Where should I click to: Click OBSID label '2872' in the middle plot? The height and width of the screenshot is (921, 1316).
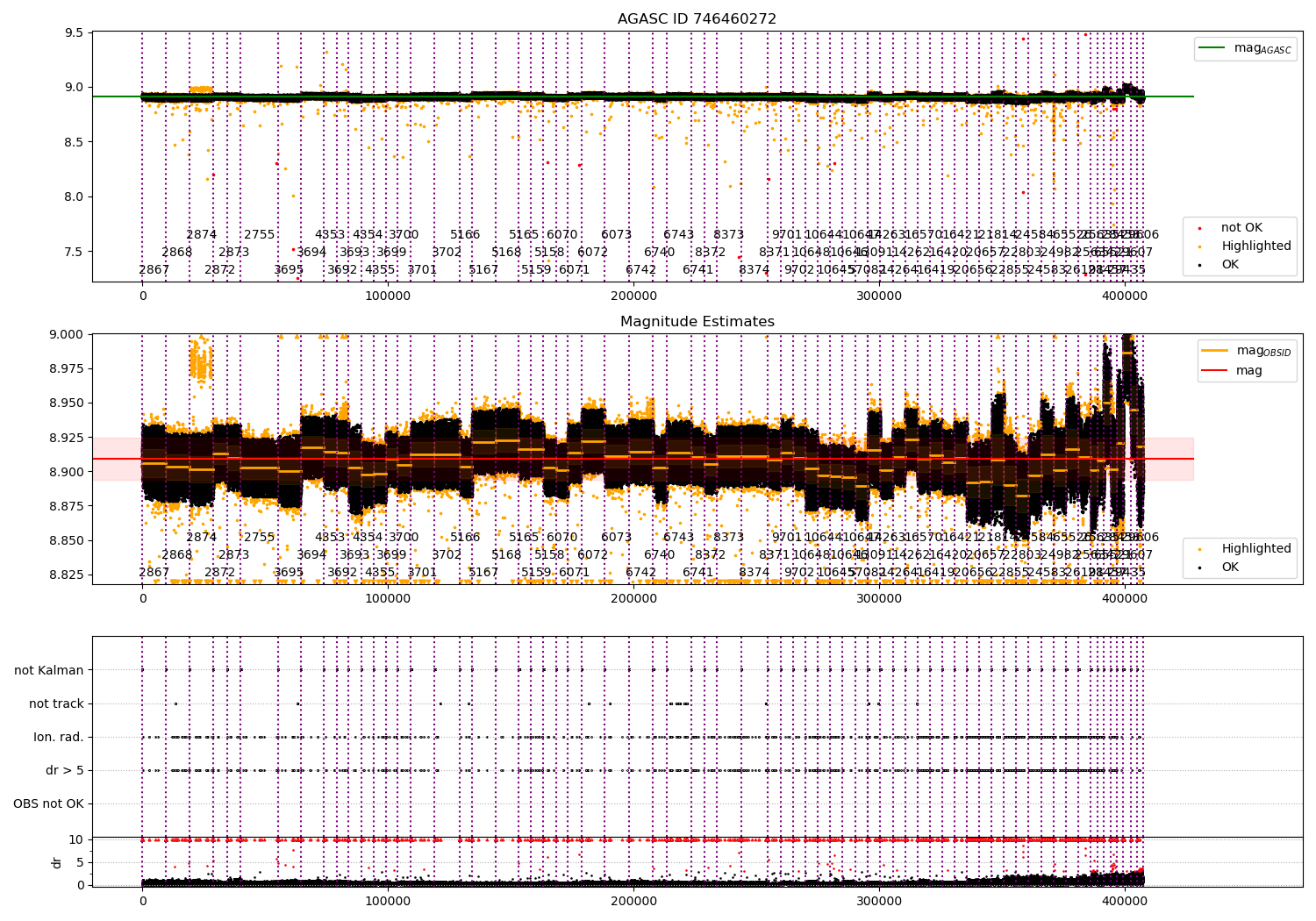[220, 572]
